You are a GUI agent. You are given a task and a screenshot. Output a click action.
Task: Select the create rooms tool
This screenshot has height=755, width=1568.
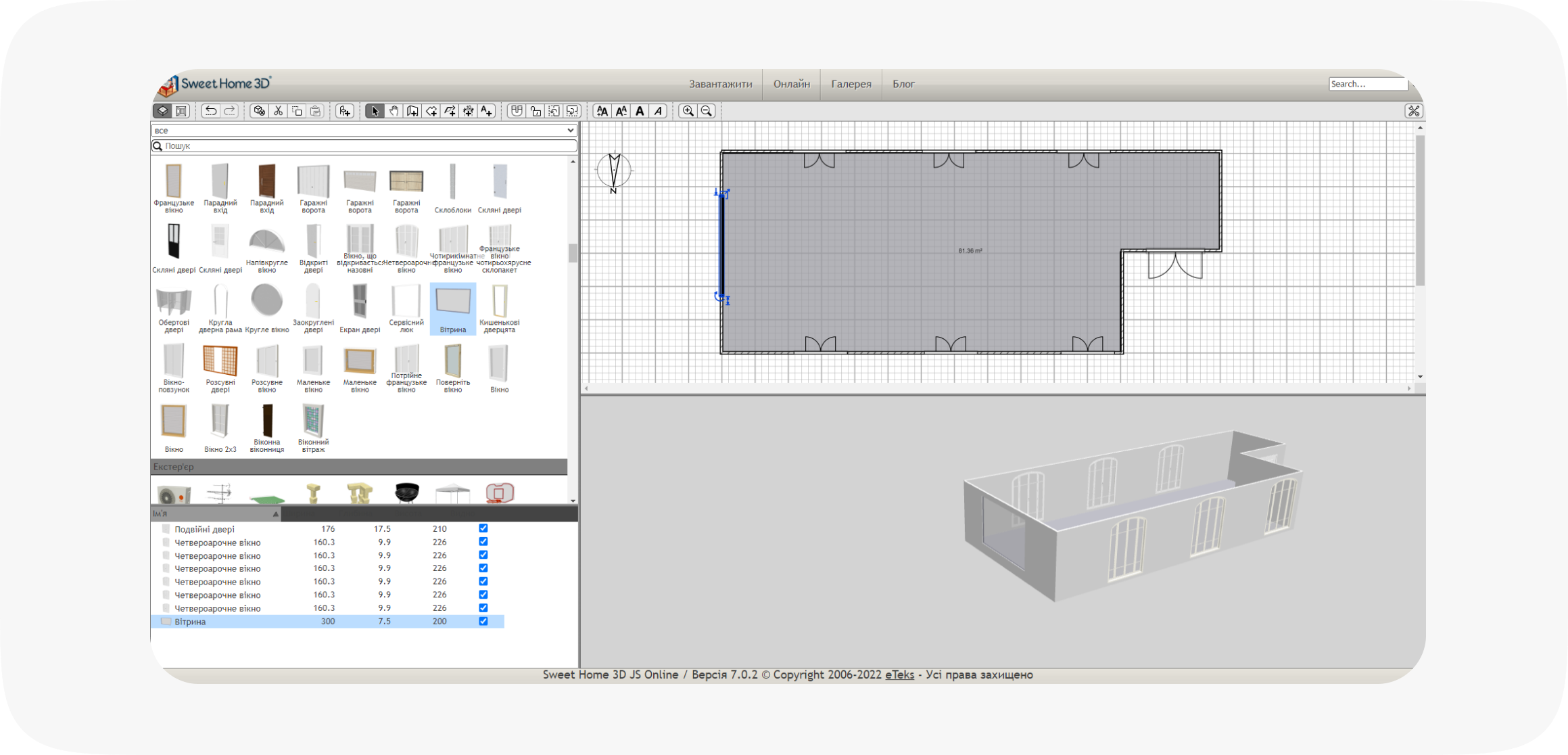[x=431, y=111]
